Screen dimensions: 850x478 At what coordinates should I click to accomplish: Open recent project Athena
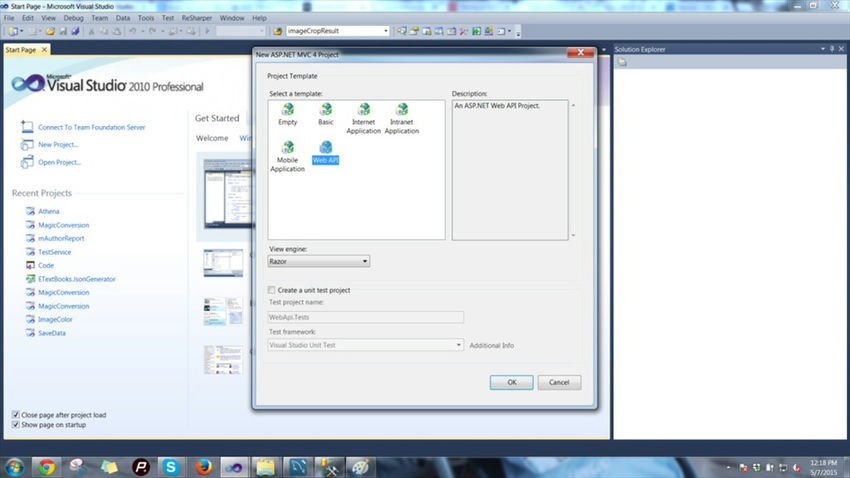pyautogui.click(x=49, y=211)
